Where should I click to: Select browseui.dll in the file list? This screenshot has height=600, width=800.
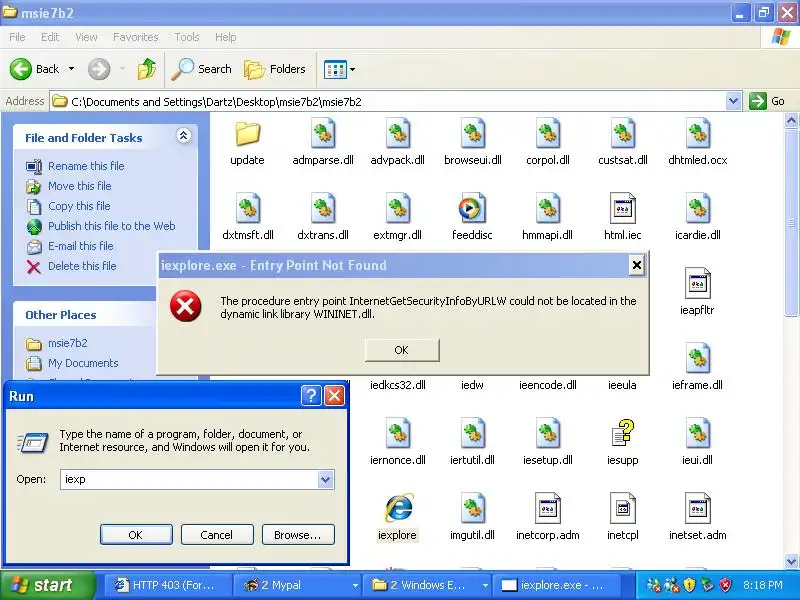tap(472, 134)
